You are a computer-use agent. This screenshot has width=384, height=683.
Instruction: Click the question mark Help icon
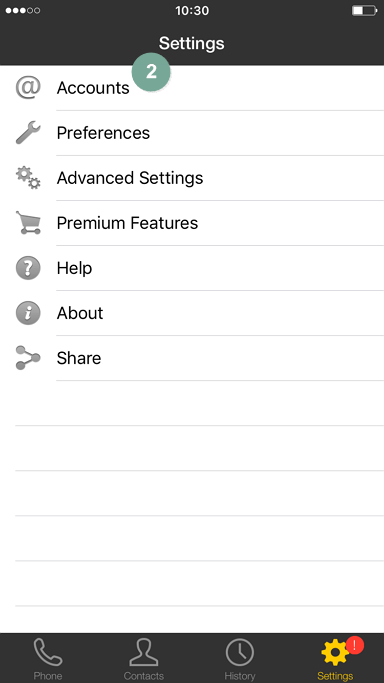[28, 268]
